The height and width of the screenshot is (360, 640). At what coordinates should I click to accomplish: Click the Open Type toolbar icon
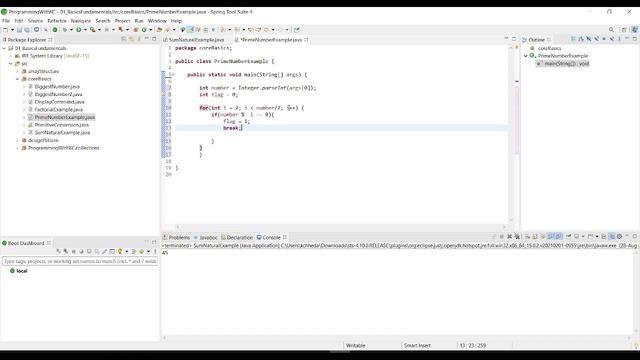[x=159, y=30]
